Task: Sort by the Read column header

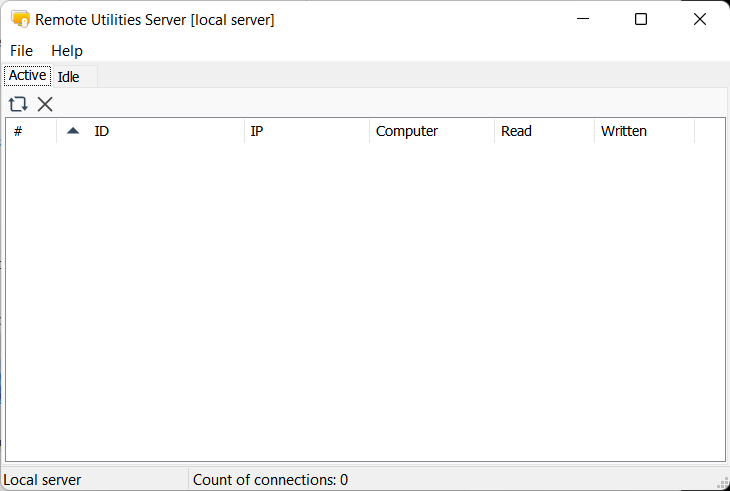Action: [544, 131]
